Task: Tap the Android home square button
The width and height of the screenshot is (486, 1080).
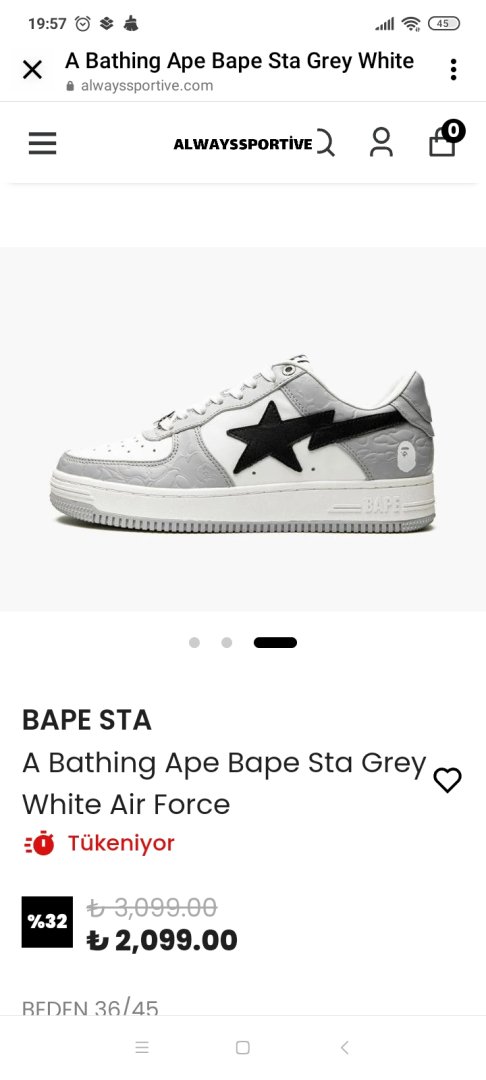Action: tap(242, 1048)
